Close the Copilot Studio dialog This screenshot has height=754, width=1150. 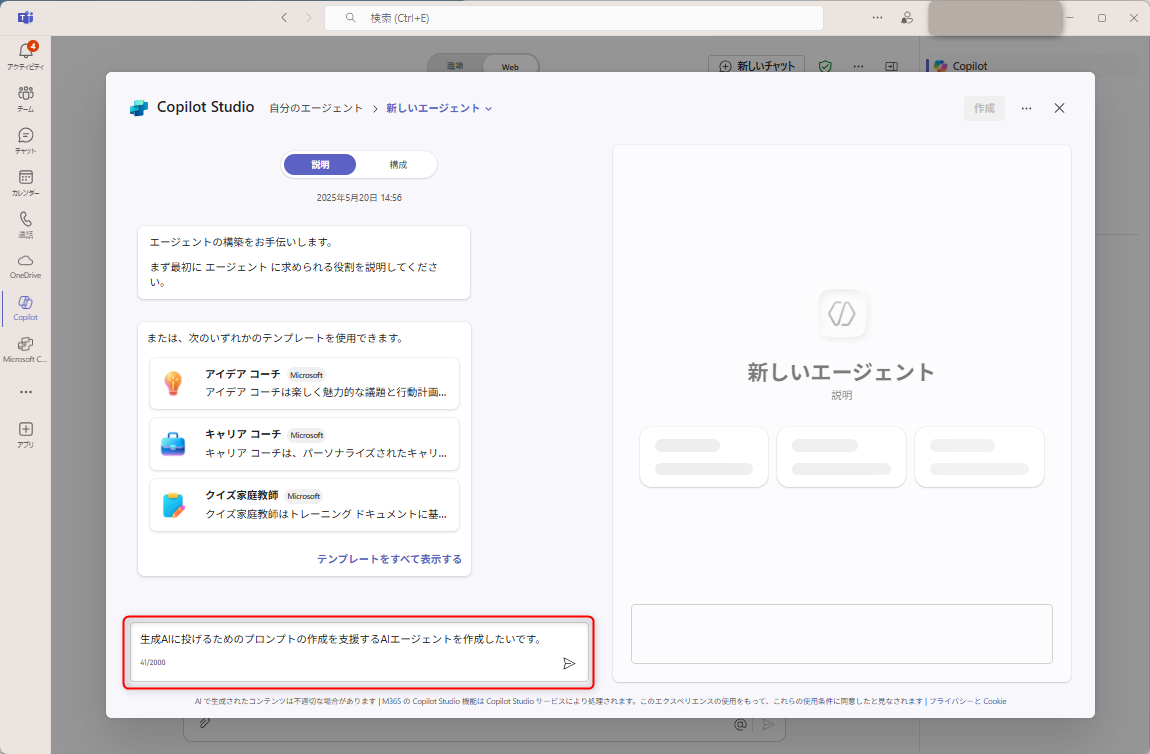click(x=1059, y=108)
